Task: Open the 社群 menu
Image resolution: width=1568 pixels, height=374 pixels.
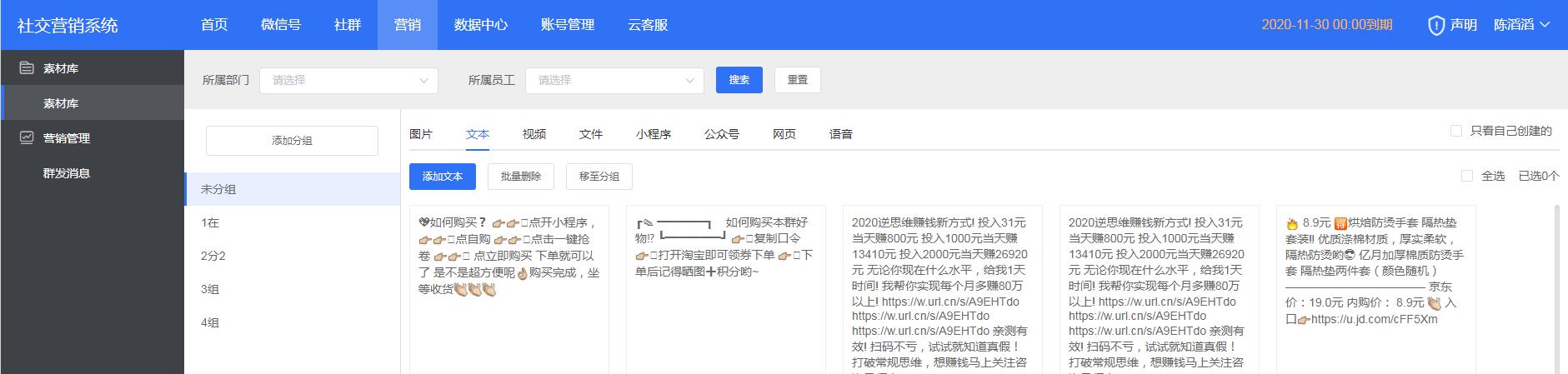Action: coord(348,25)
